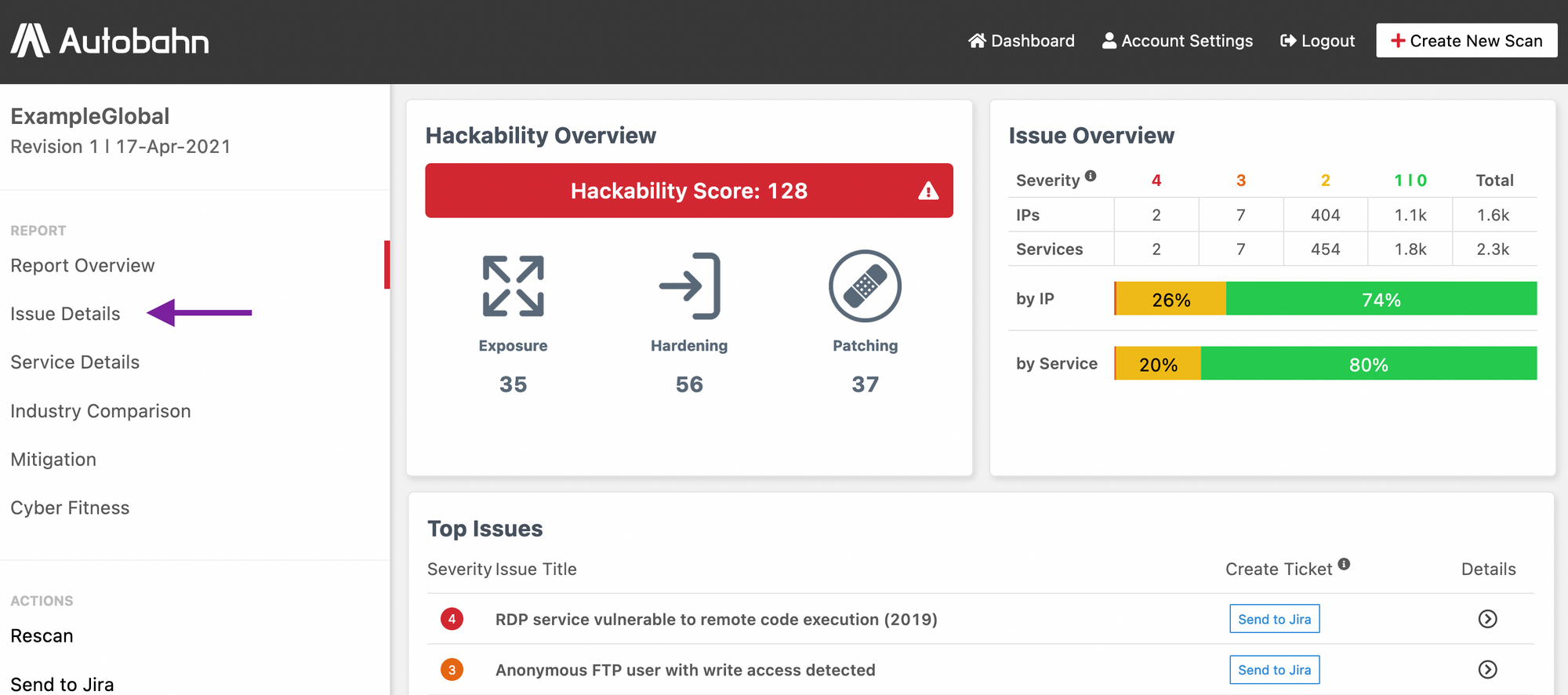Open Cyber Fitness in sidebar
The width and height of the screenshot is (1568, 695).
[70, 508]
